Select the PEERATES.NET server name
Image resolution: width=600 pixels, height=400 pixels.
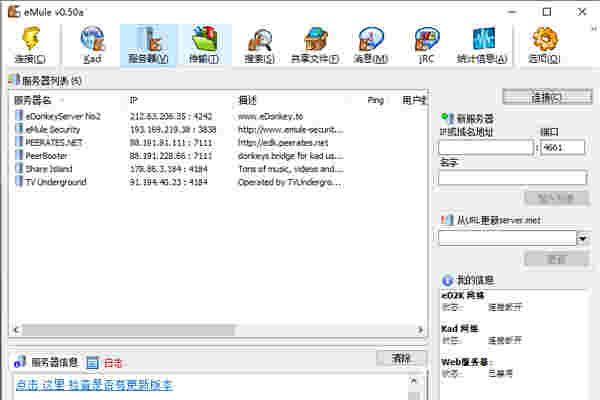[x=54, y=142]
